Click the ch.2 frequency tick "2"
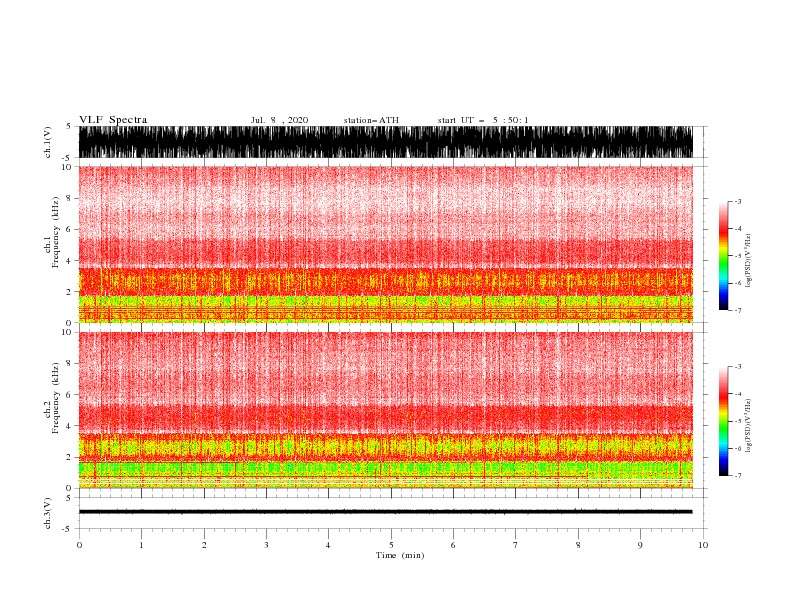The width and height of the screenshot is (792, 612). click(69, 457)
